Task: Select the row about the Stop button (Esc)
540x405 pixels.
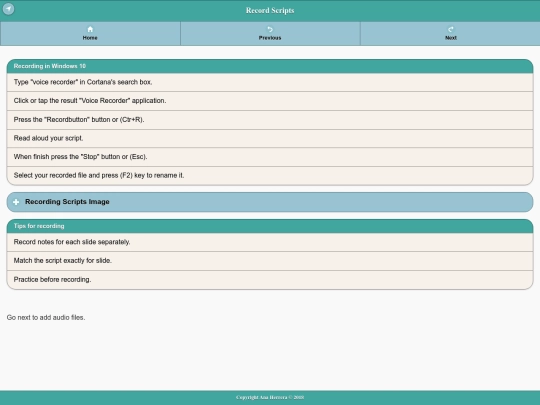Action: pyautogui.click(x=270, y=157)
